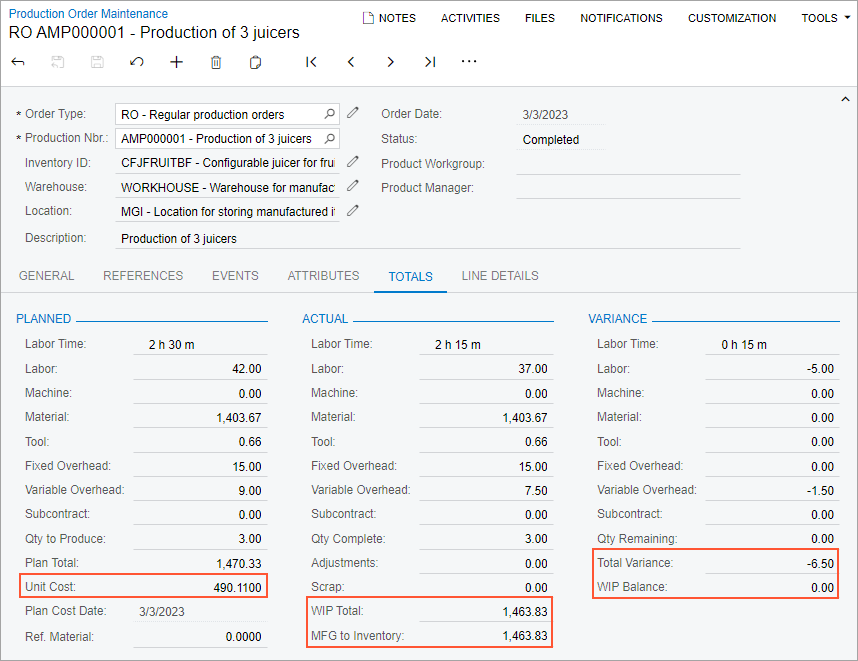The height and width of the screenshot is (661, 858).
Task: Go to first record icon
Action: (x=311, y=62)
